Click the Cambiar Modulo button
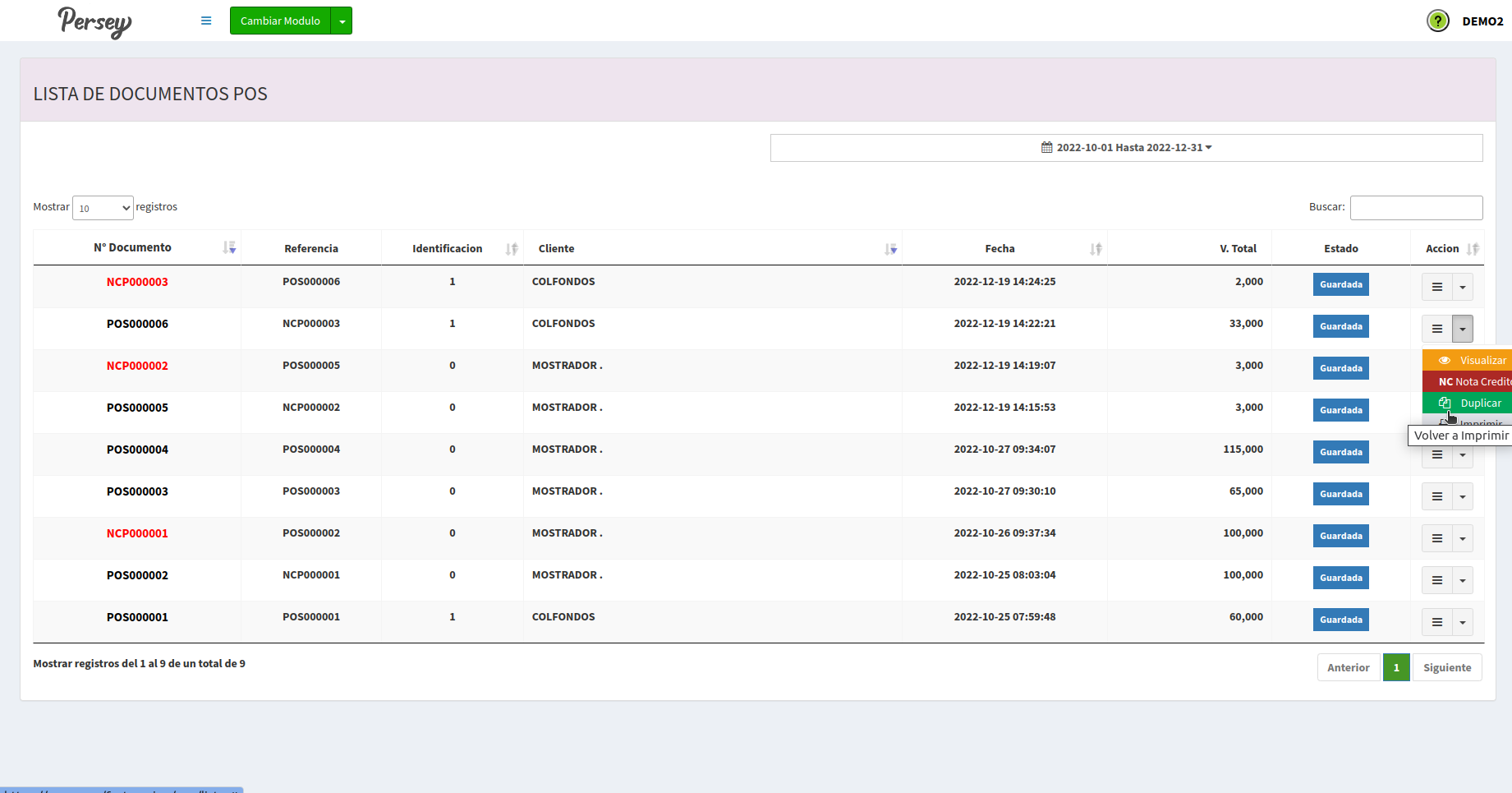1512x793 pixels. (x=280, y=21)
